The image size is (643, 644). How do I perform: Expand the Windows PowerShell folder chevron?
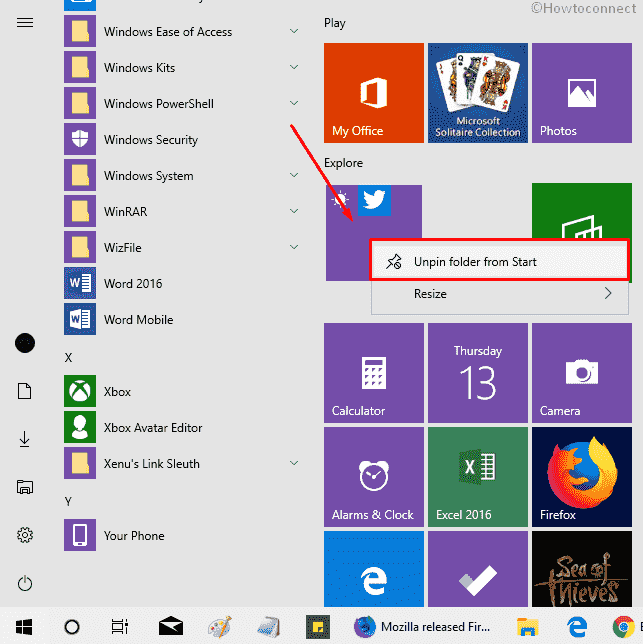tap(294, 103)
